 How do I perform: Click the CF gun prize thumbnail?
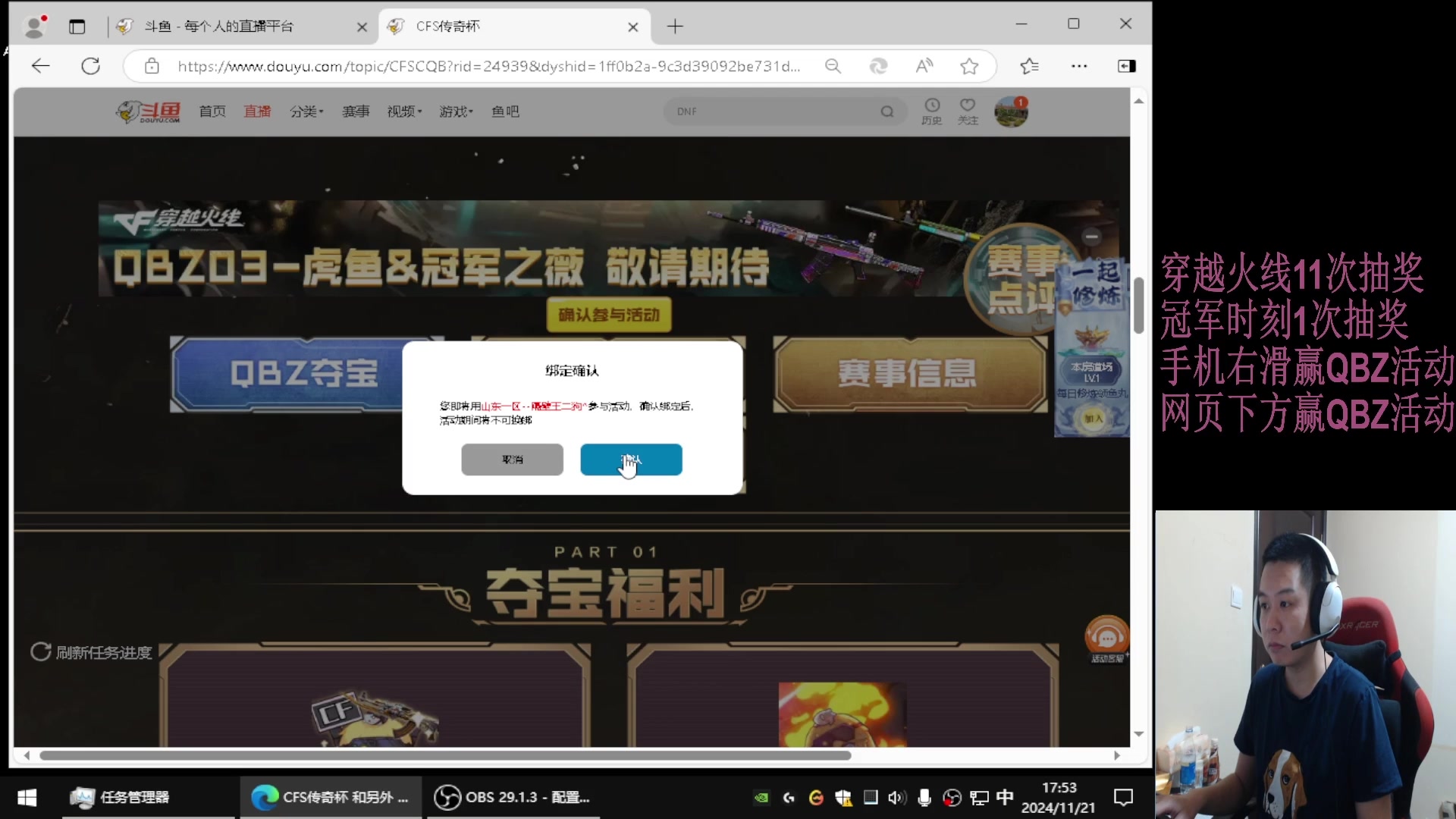(x=374, y=717)
